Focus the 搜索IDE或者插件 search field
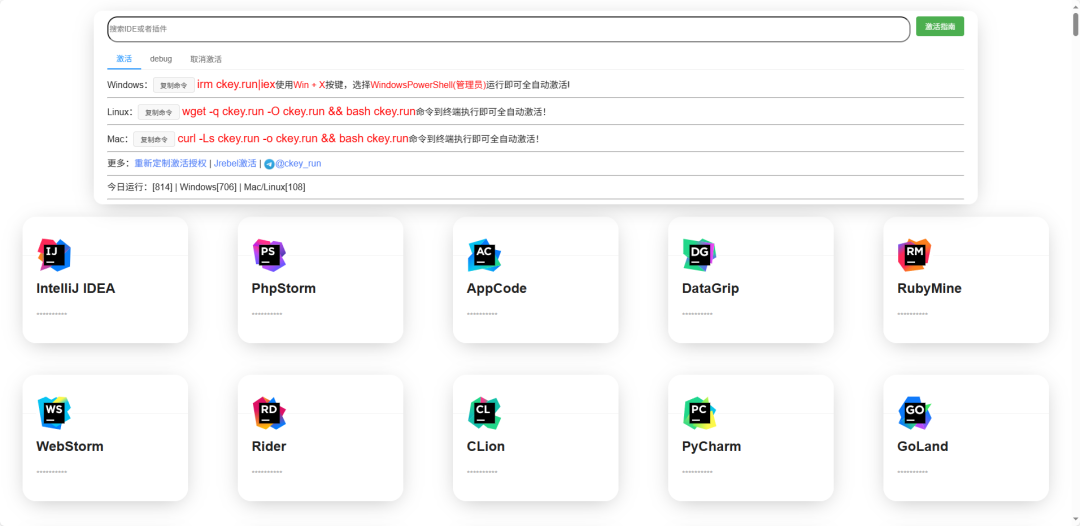 pyautogui.click(x=508, y=29)
